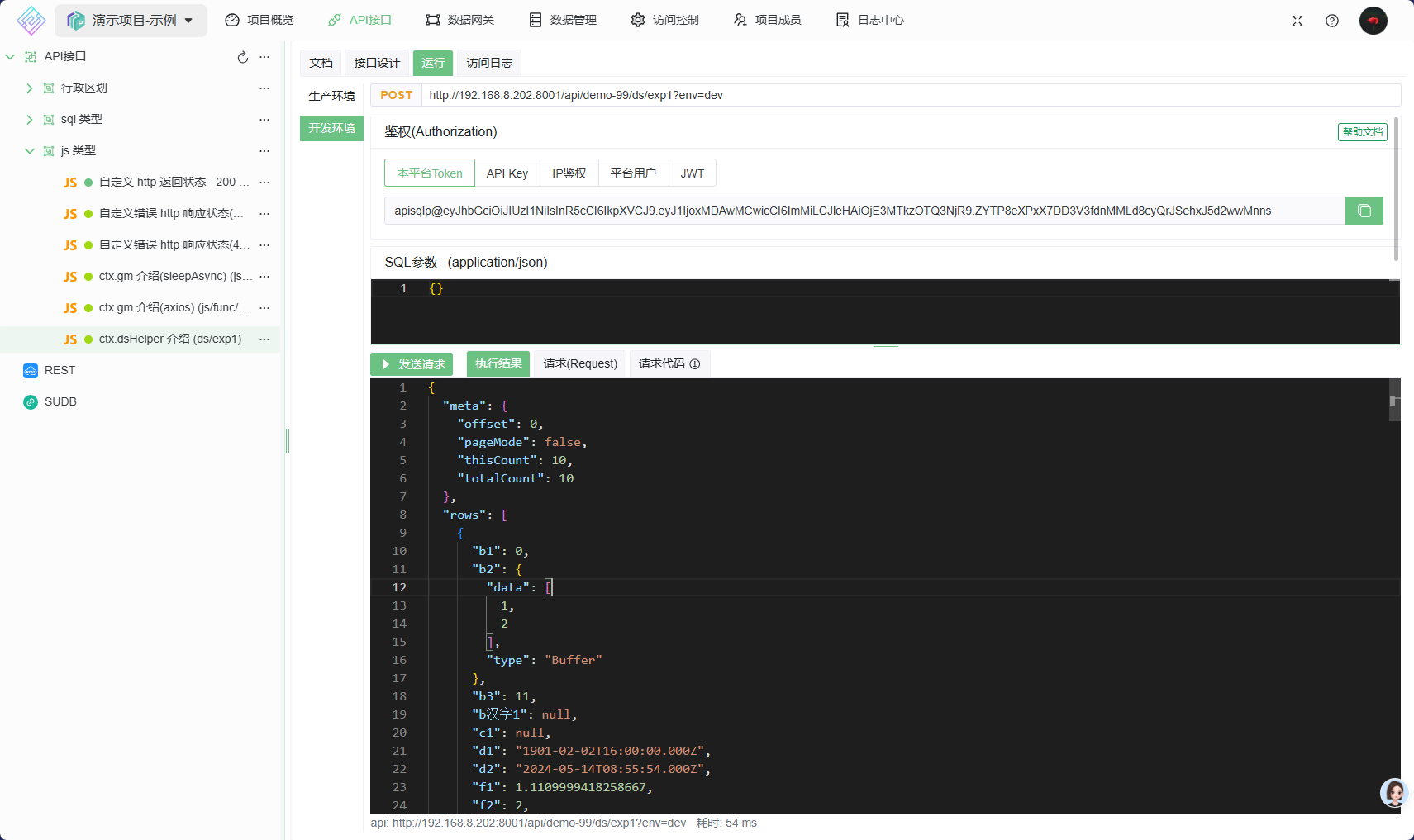Image resolution: width=1414 pixels, height=840 pixels.
Task: Switch to 生产环境 environment
Action: point(331,96)
